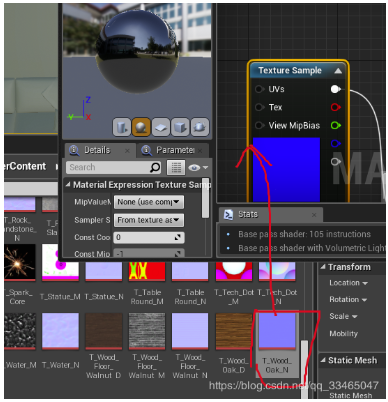Select the T_Statue_N texture thumbnail
This screenshot has height=402, width=388.
tap(104, 271)
